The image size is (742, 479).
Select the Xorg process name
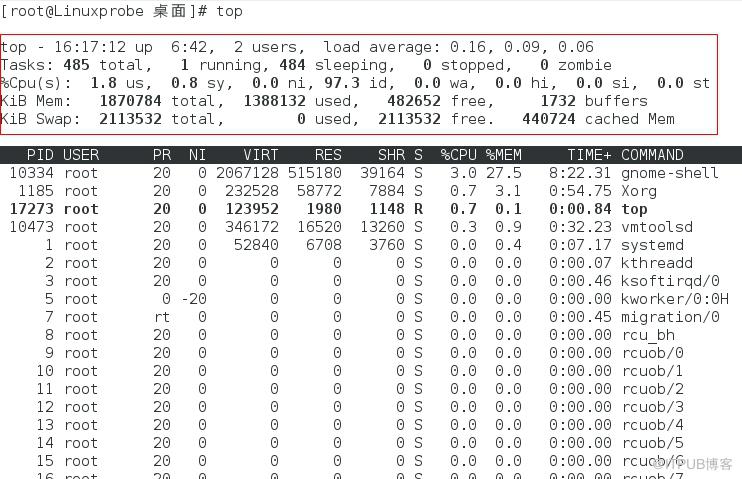click(x=639, y=191)
